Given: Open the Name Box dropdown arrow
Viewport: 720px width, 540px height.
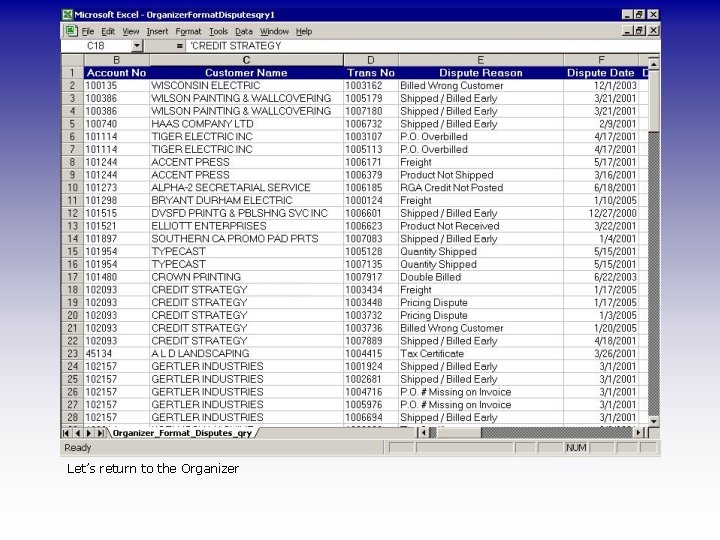Looking at the screenshot, I should tap(137, 46).
